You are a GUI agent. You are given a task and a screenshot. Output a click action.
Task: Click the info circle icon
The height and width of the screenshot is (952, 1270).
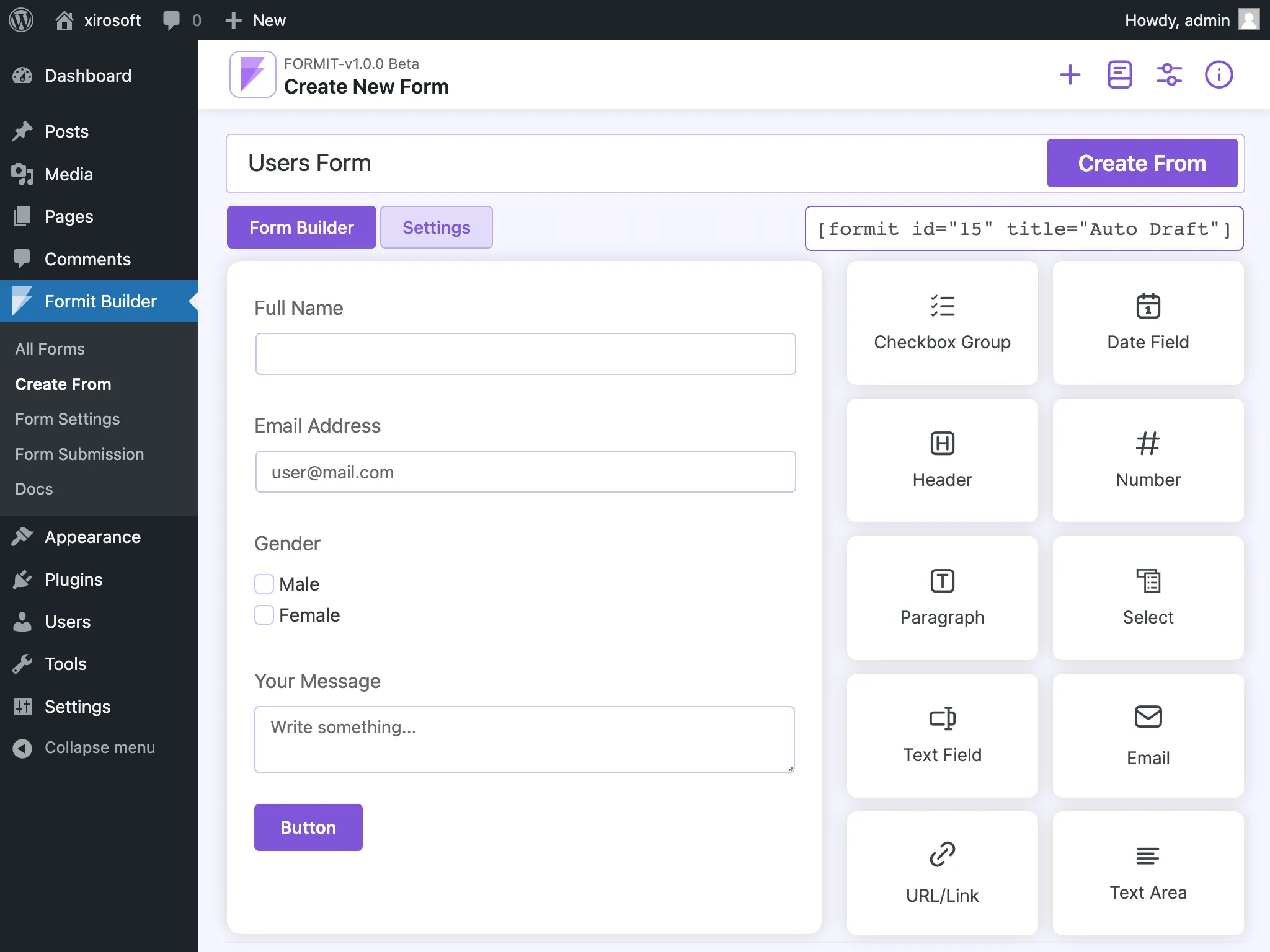point(1219,75)
